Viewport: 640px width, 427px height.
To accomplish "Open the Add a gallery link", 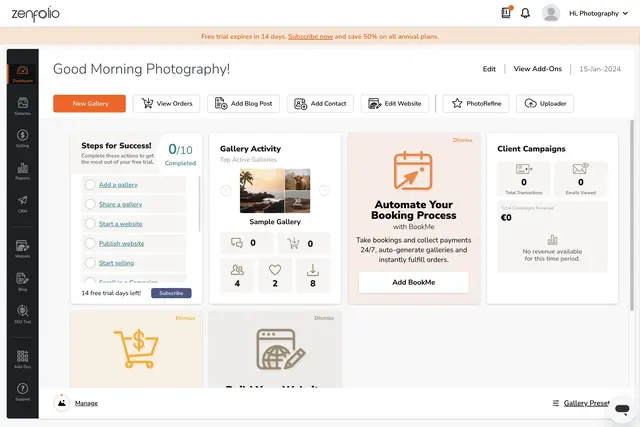I will pyautogui.click(x=118, y=185).
